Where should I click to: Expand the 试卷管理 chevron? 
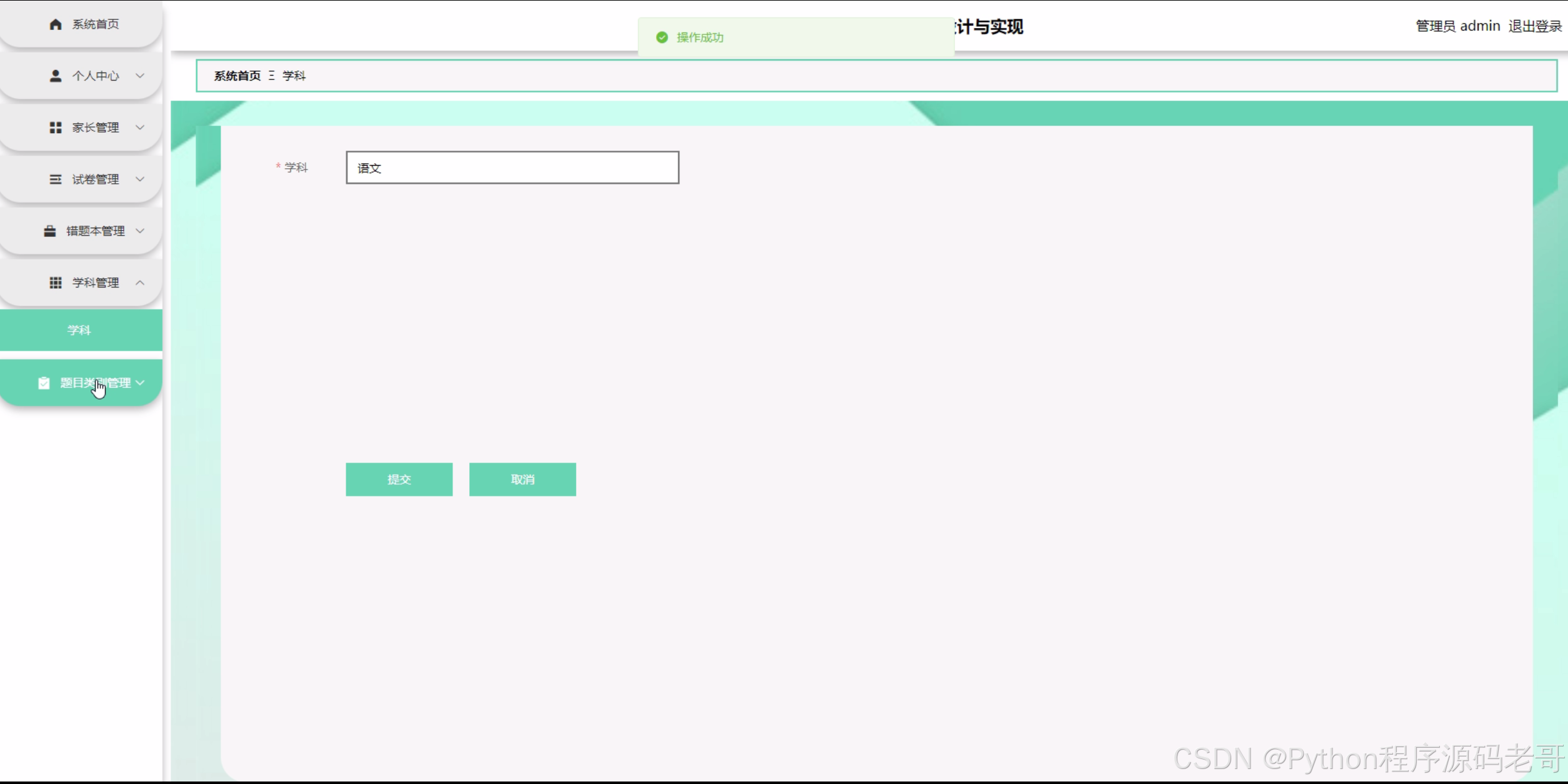(140, 179)
